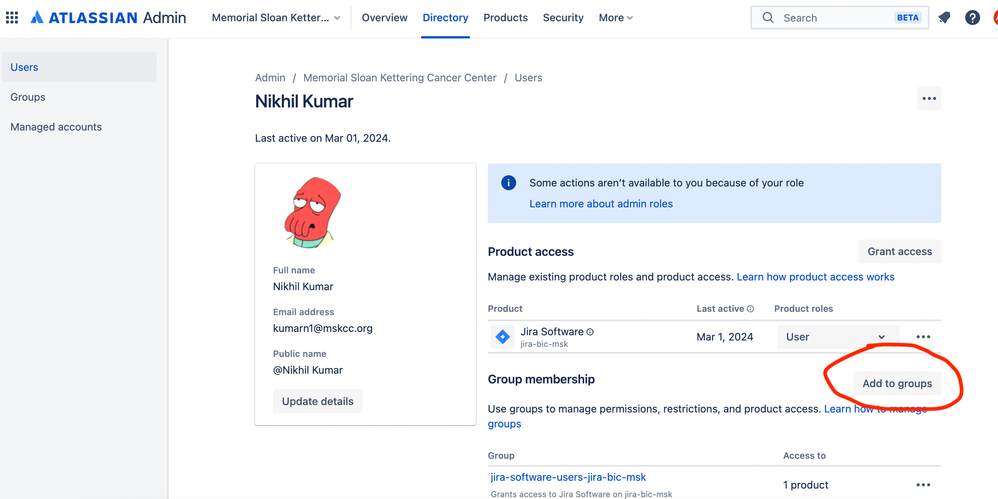The height and width of the screenshot is (499, 998).
Task: Select Groups in the sidebar
Action: click(28, 97)
